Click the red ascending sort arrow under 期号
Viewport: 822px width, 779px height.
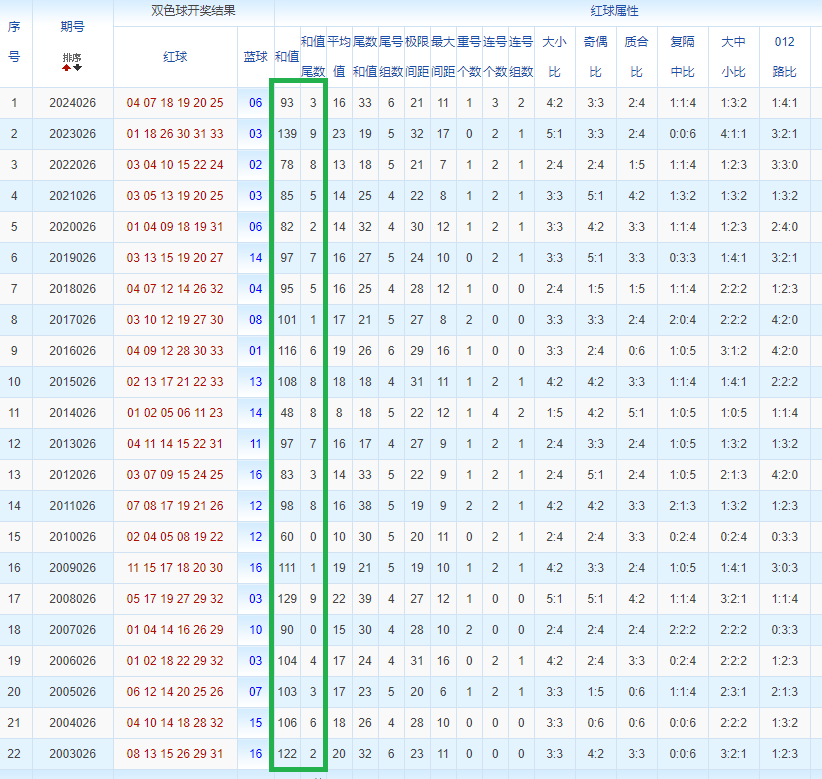click(66, 68)
